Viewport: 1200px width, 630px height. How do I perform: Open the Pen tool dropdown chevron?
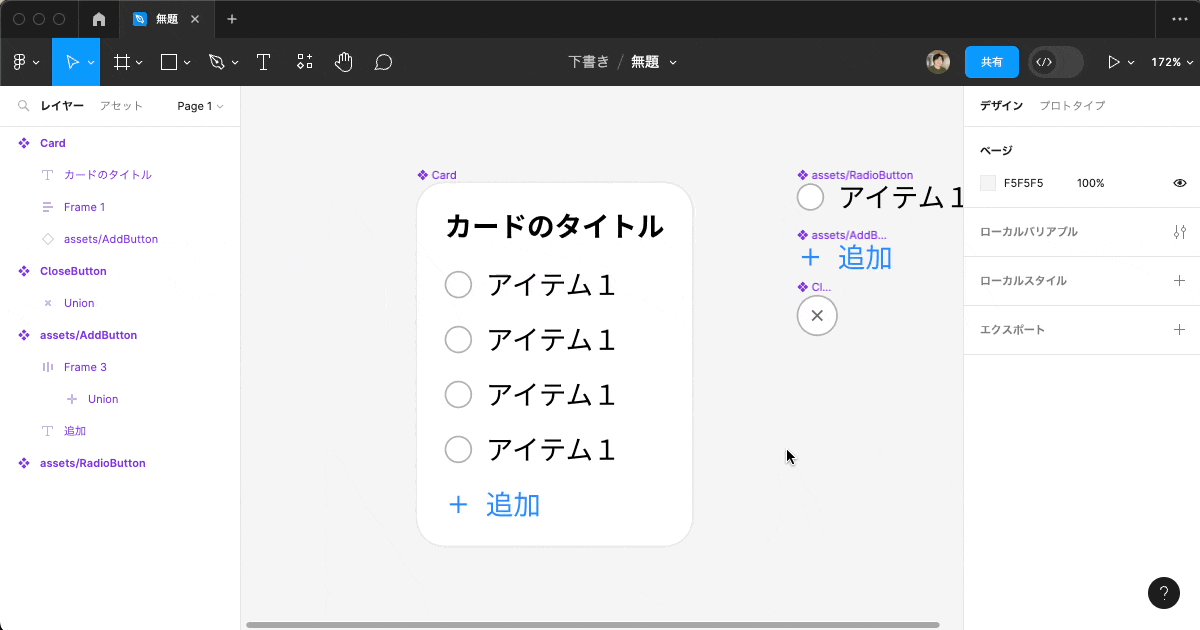pyautogui.click(x=235, y=62)
